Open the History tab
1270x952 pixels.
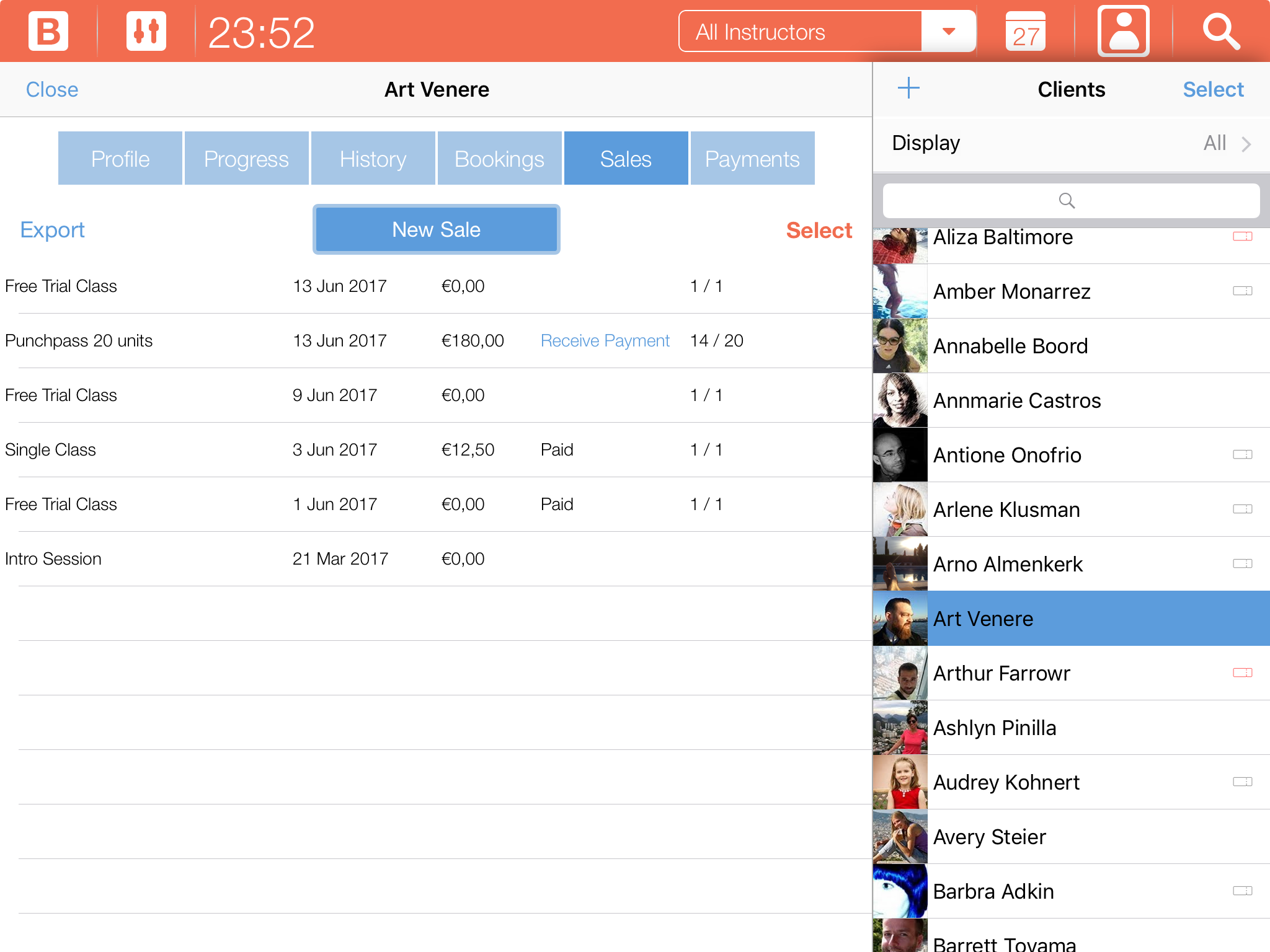[x=373, y=159]
